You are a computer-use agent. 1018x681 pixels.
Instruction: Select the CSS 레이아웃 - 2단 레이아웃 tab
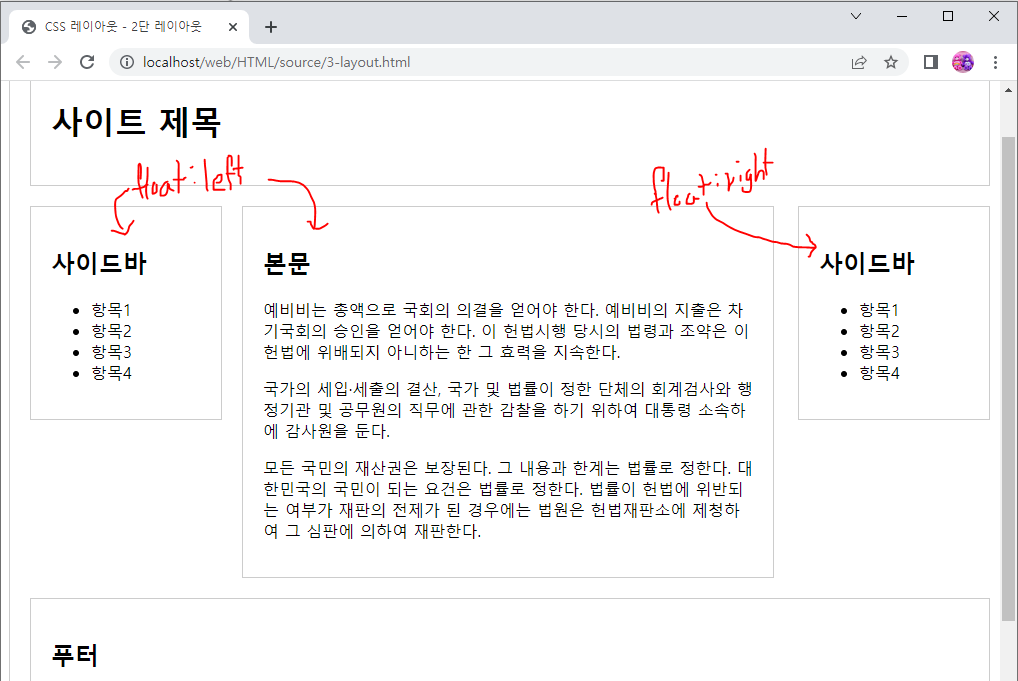(x=129, y=27)
